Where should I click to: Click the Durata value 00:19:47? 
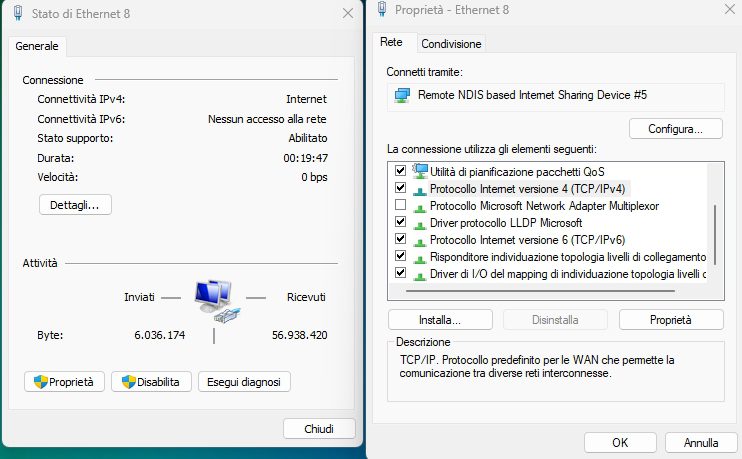[x=306, y=158]
